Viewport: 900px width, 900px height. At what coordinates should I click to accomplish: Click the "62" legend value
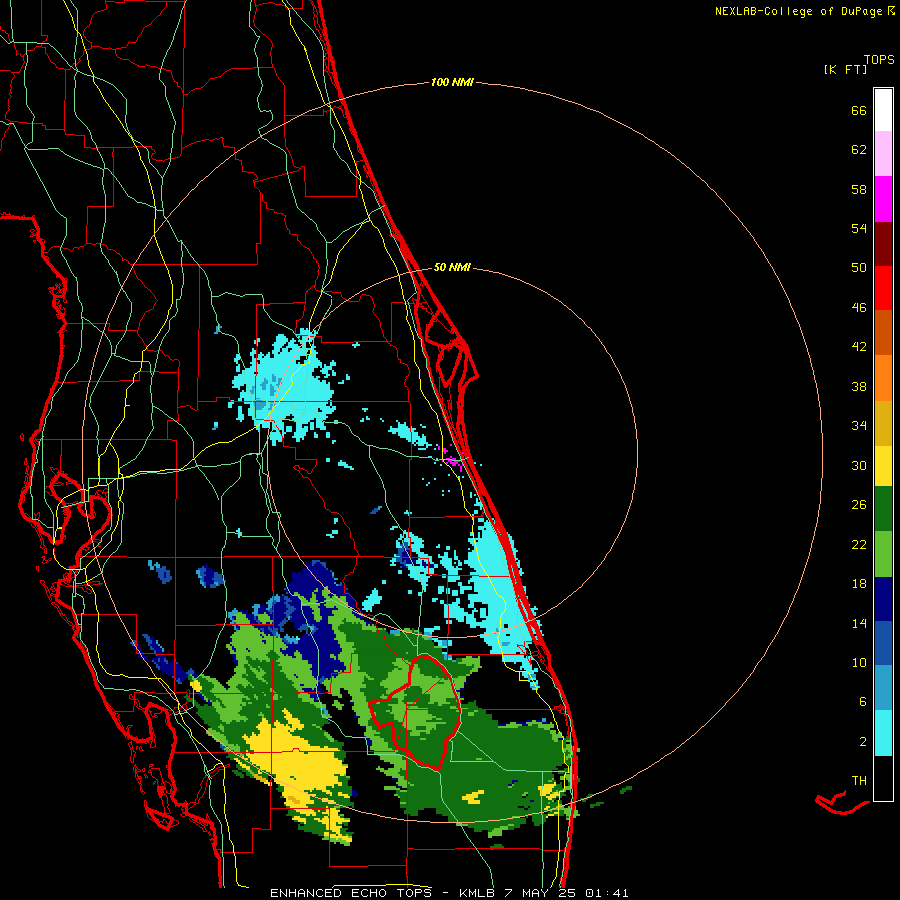pos(859,150)
